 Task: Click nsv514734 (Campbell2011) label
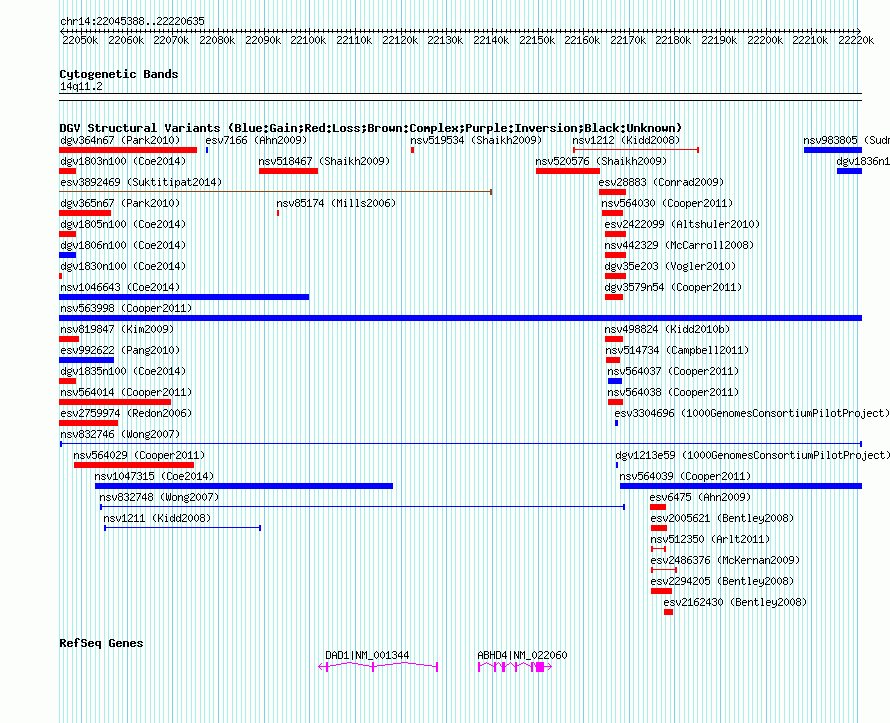click(677, 350)
